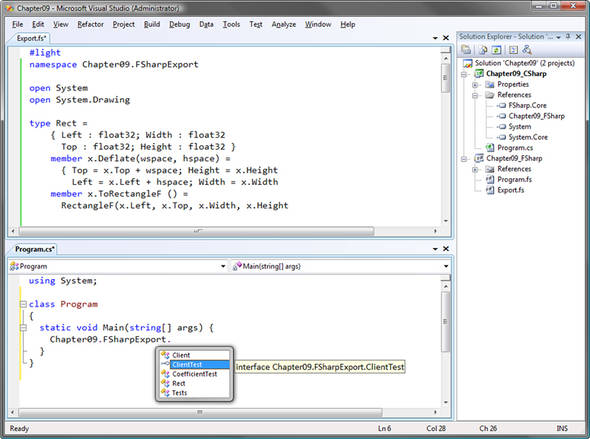The height and width of the screenshot is (439, 590).
Task: Select the Chapter09_CSharp project icon
Action: pos(479,74)
